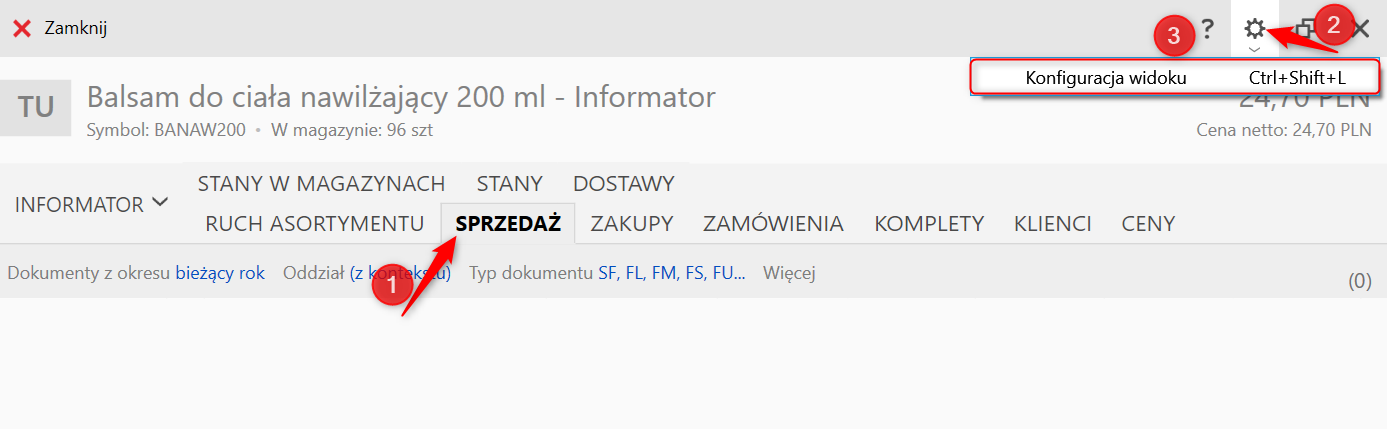1387x429 pixels.
Task: Switch to the Klienci tab
Action: pyautogui.click(x=1052, y=223)
